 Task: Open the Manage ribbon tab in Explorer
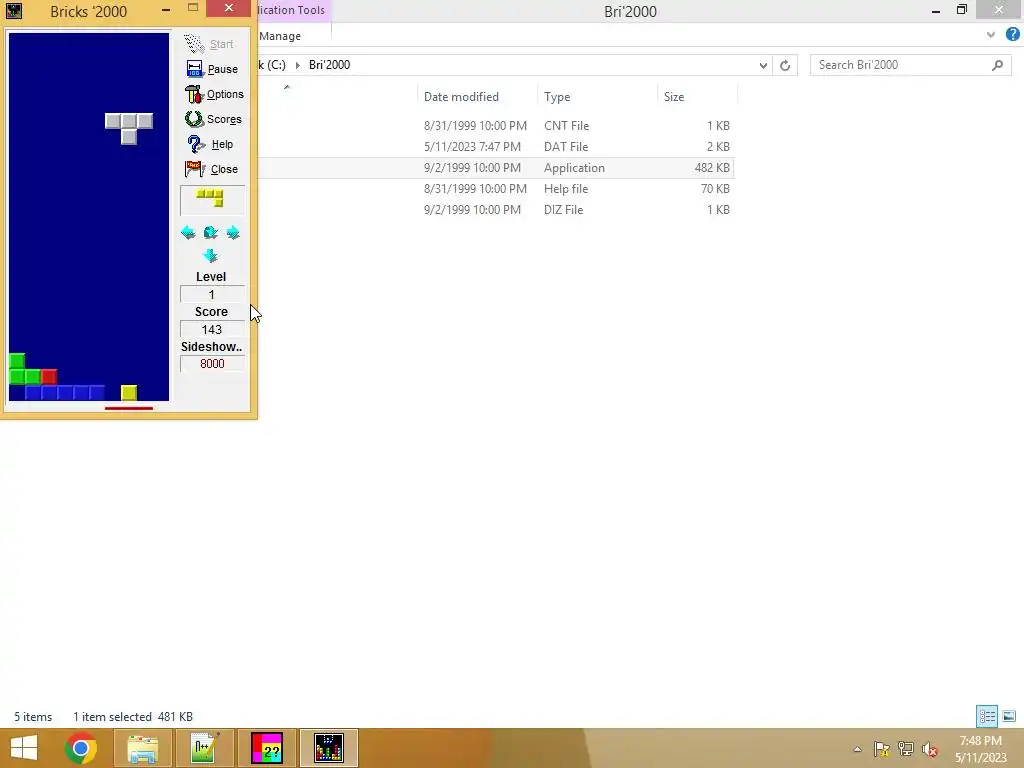point(280,36)
